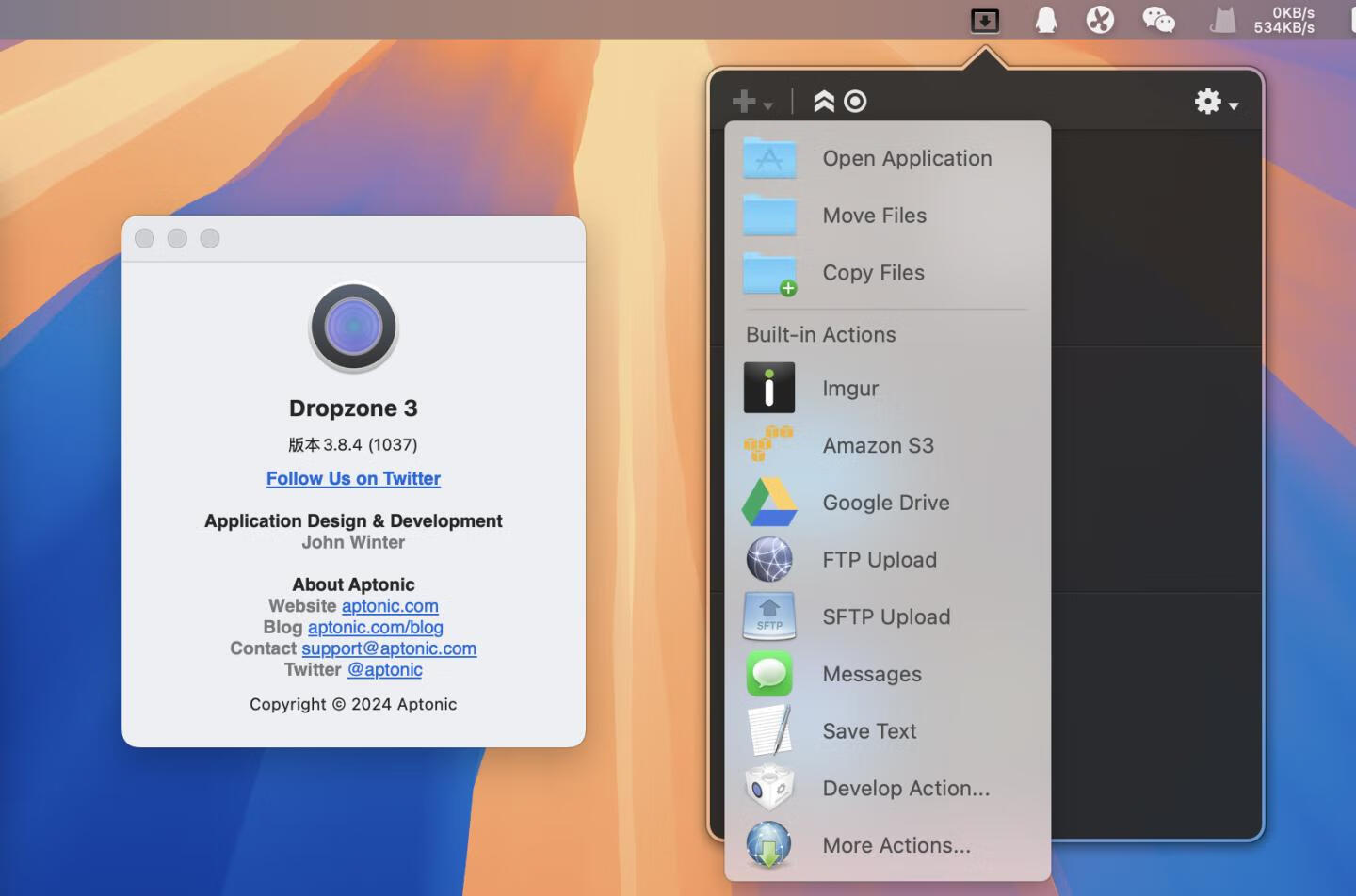Click the double chevron Drop Bar icon

pos(824,101)
